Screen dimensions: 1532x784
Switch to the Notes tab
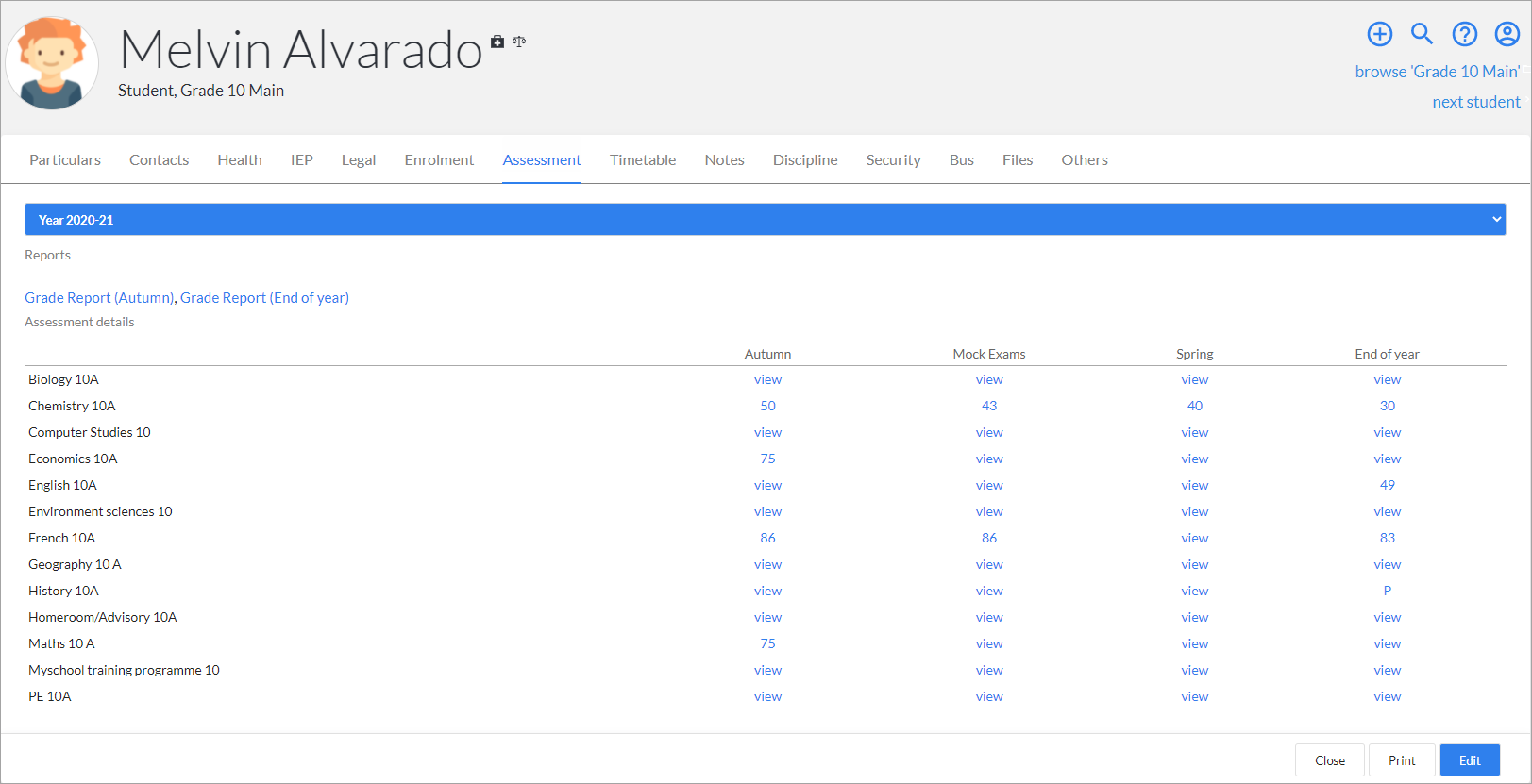pyautogui.click(x=724, y=160)
